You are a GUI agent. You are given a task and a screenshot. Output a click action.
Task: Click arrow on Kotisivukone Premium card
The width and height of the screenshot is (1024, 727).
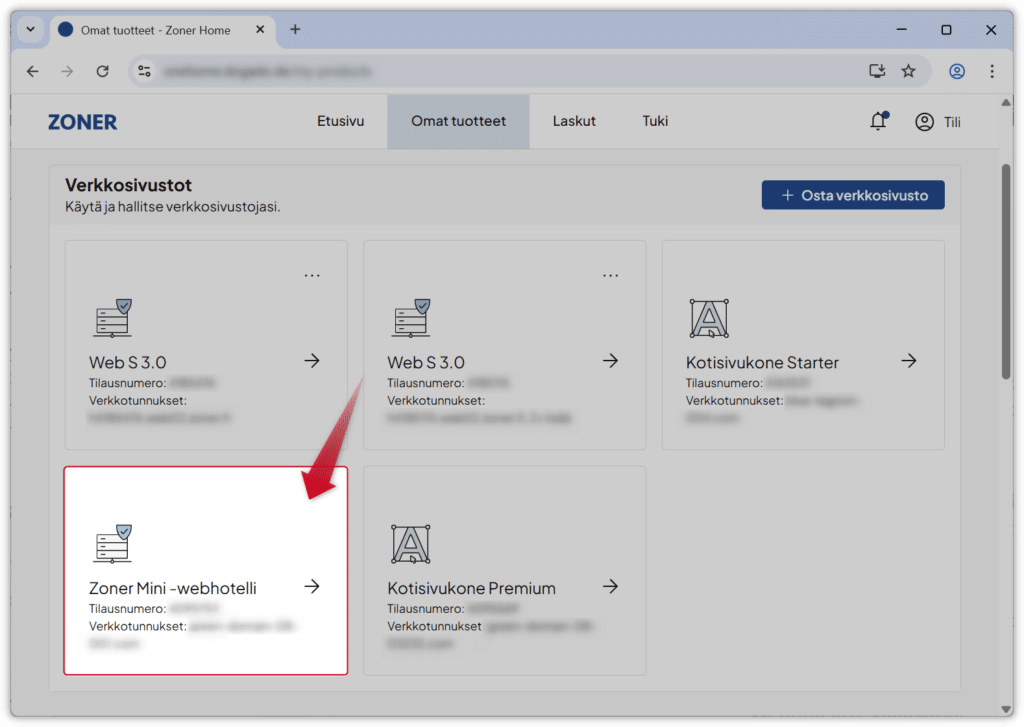pos(610,587)
